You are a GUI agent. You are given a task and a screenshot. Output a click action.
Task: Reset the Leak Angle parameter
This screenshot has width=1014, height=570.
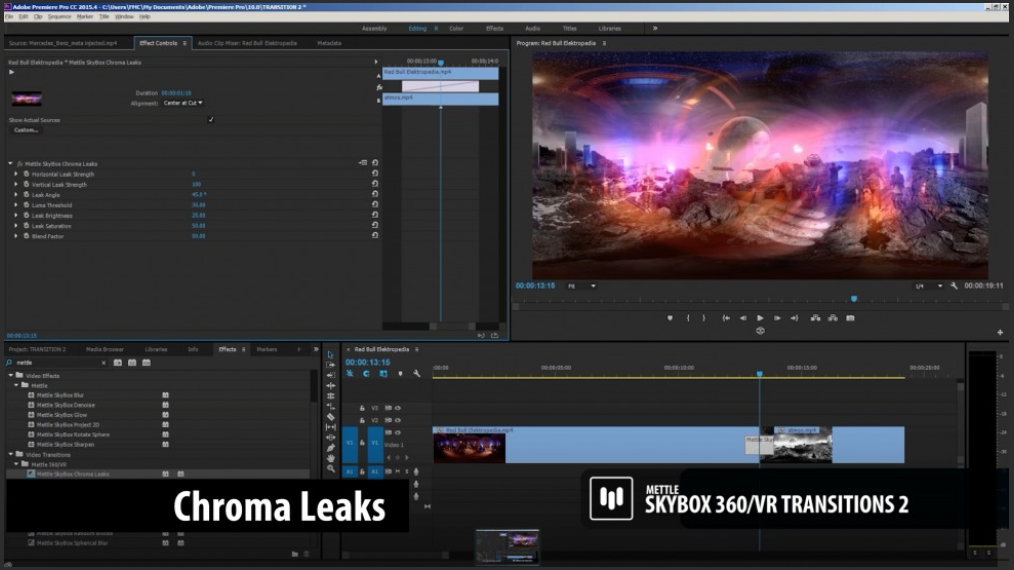pos(374,194)
